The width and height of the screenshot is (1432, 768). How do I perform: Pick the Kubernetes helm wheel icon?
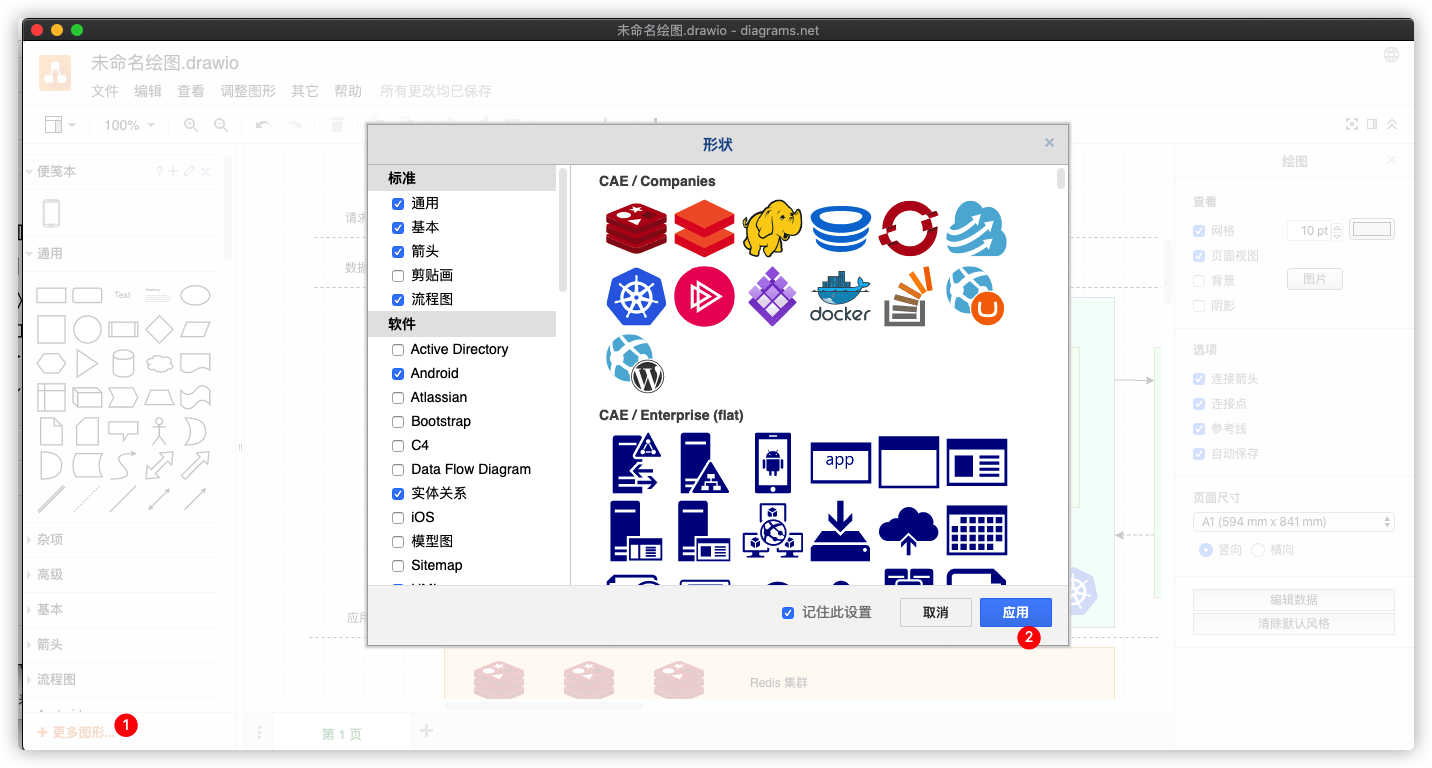636,297
